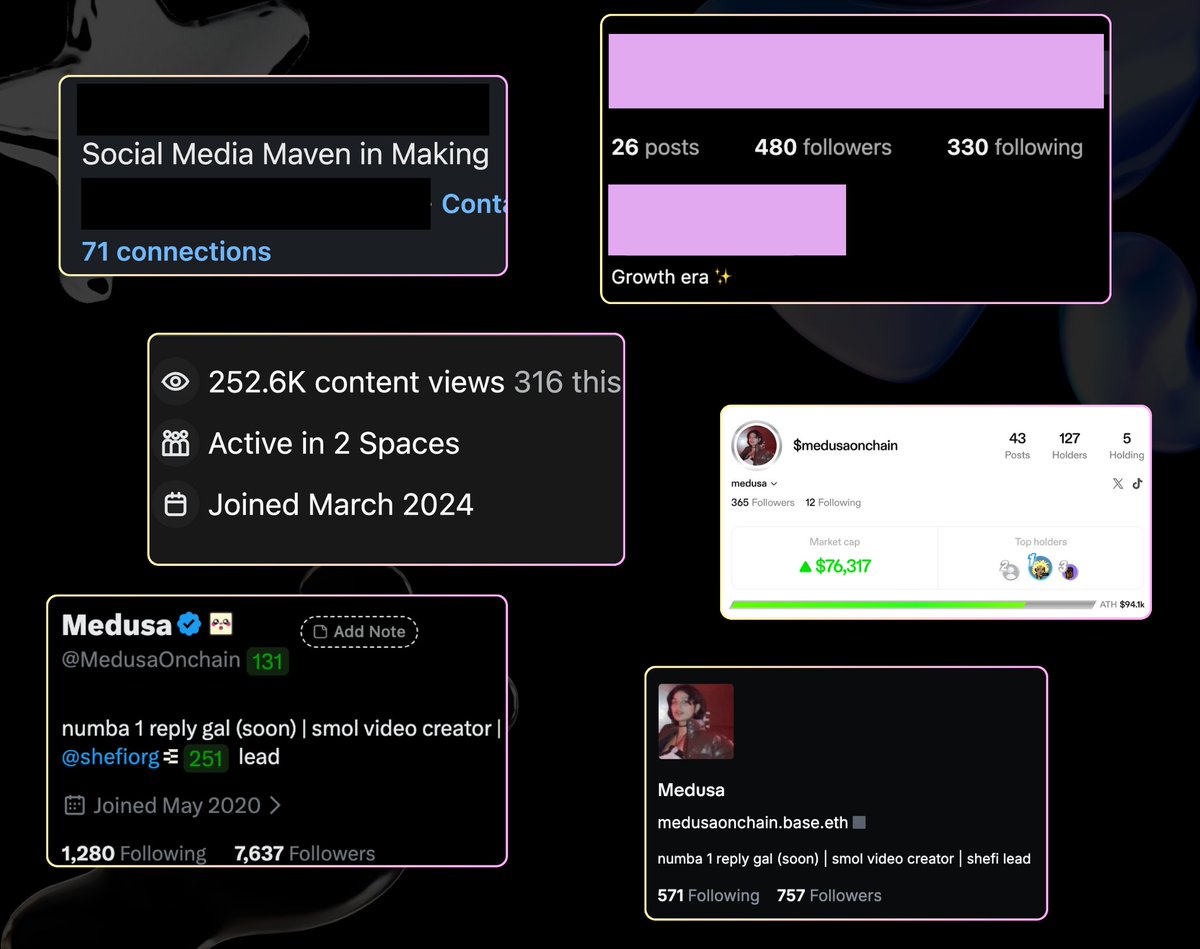Click the TikTok icon on the $medusaonchain card
The image size is (1200, 949).
tap(1136, 484)
